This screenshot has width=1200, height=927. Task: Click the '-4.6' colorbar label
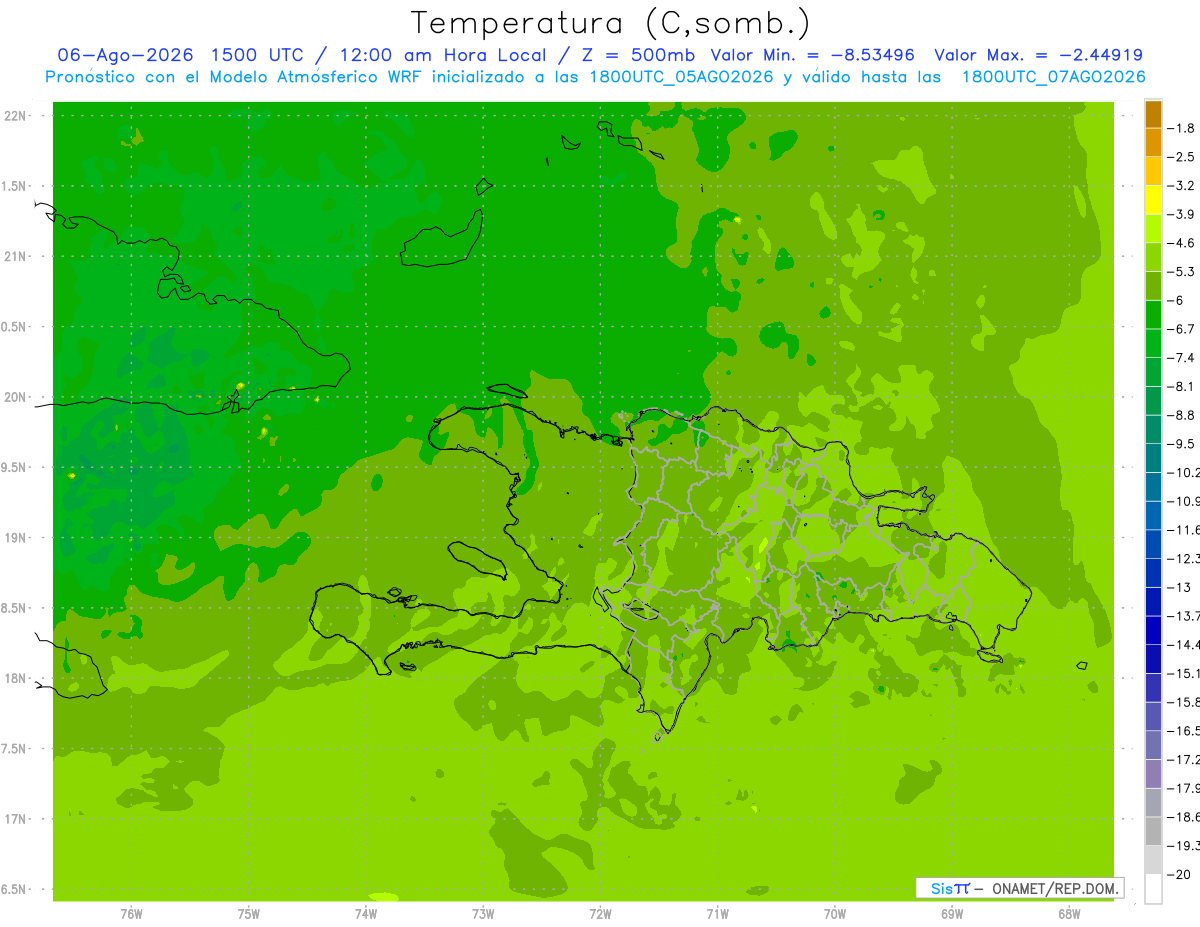pos(1182,243)
